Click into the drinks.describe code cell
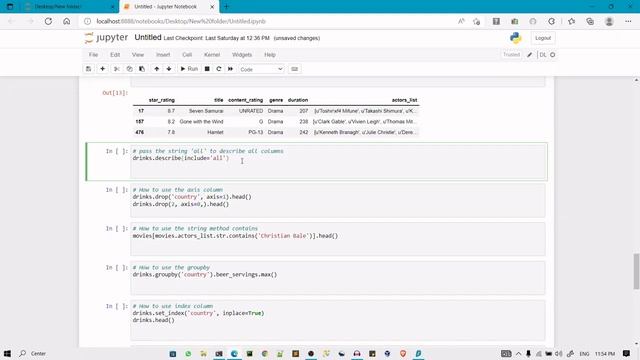640x360 pixels. pyautogui.click(x=338, y=161)
